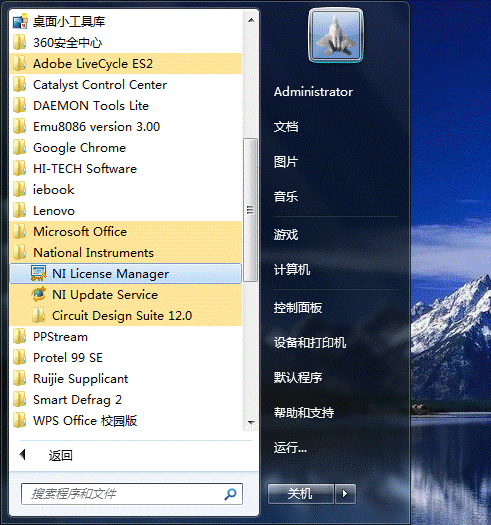Click the WPS Office 校园版 folder icon

[20, 421]
